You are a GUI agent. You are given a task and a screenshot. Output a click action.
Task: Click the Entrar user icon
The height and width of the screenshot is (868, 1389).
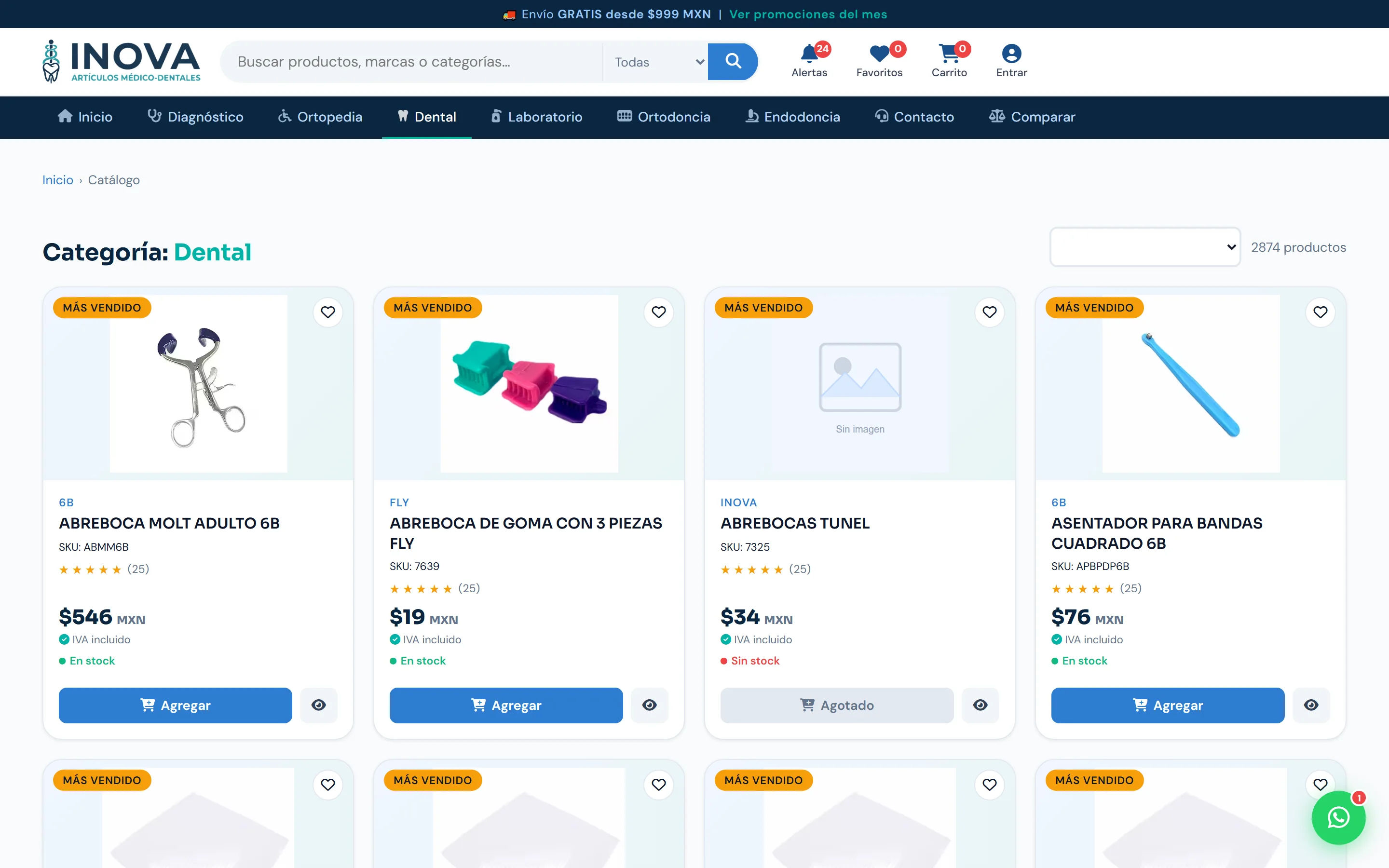(x=1011, y=60)
